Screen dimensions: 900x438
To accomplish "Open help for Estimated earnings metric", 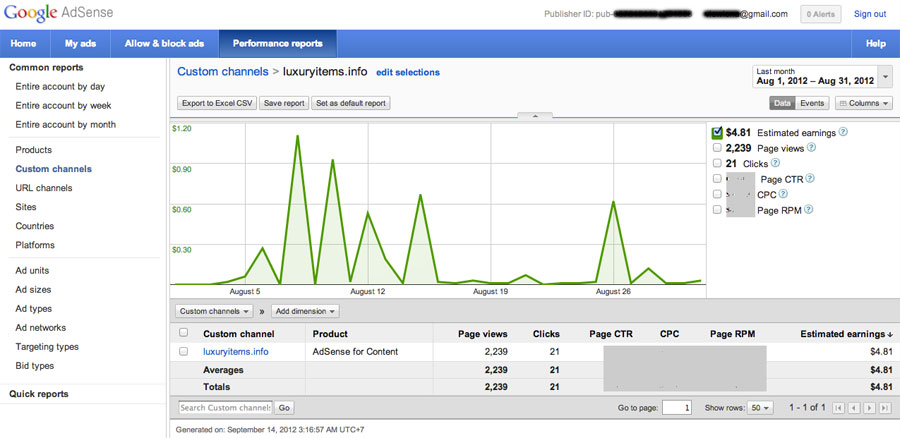I will point(843,132).
